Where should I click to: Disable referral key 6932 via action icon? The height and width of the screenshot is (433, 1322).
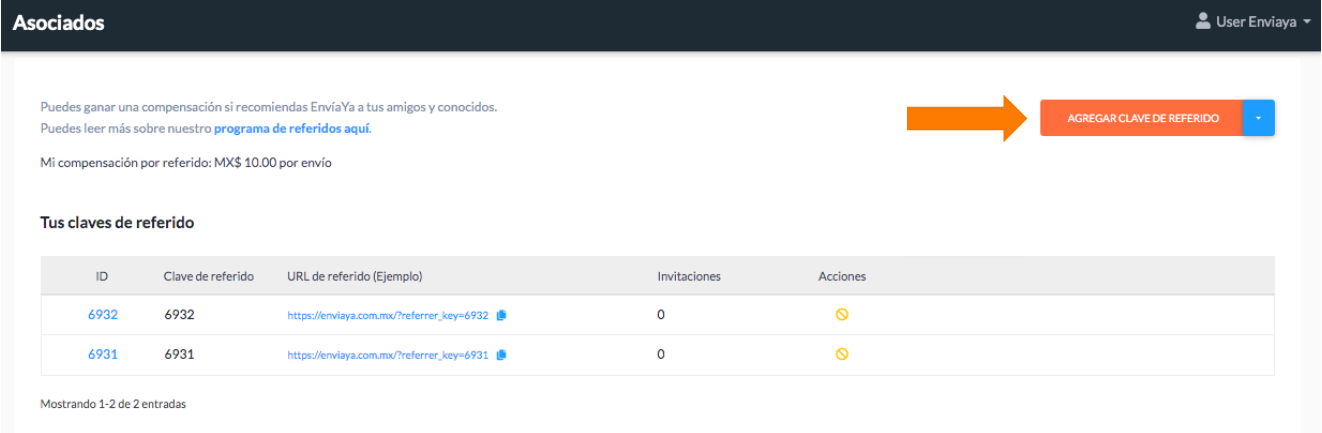842,314
